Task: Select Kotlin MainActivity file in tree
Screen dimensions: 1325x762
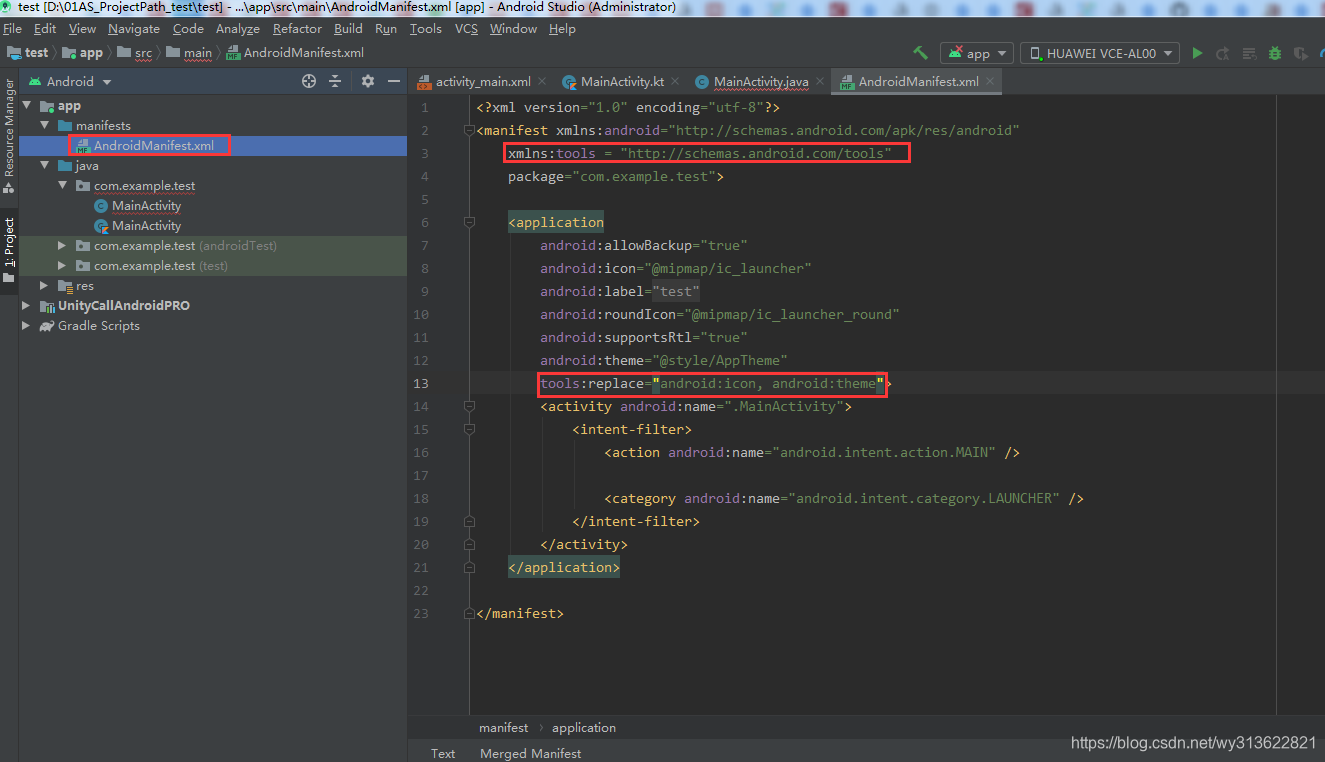Action: pyautogui.click(x=213, y=226)
